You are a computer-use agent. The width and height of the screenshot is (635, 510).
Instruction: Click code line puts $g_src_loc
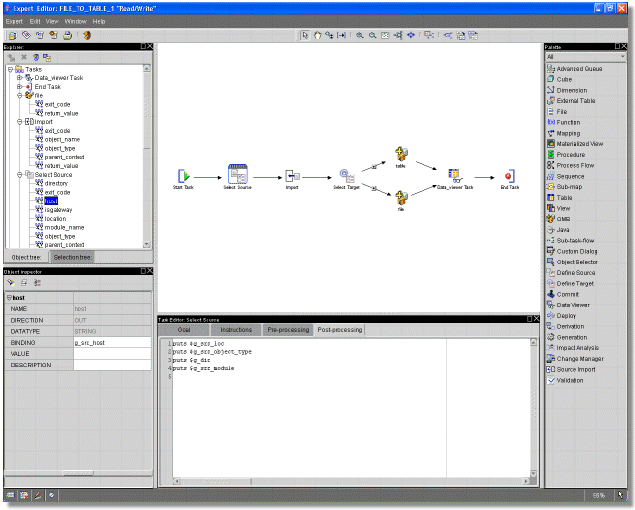click(x=198, y=344)
